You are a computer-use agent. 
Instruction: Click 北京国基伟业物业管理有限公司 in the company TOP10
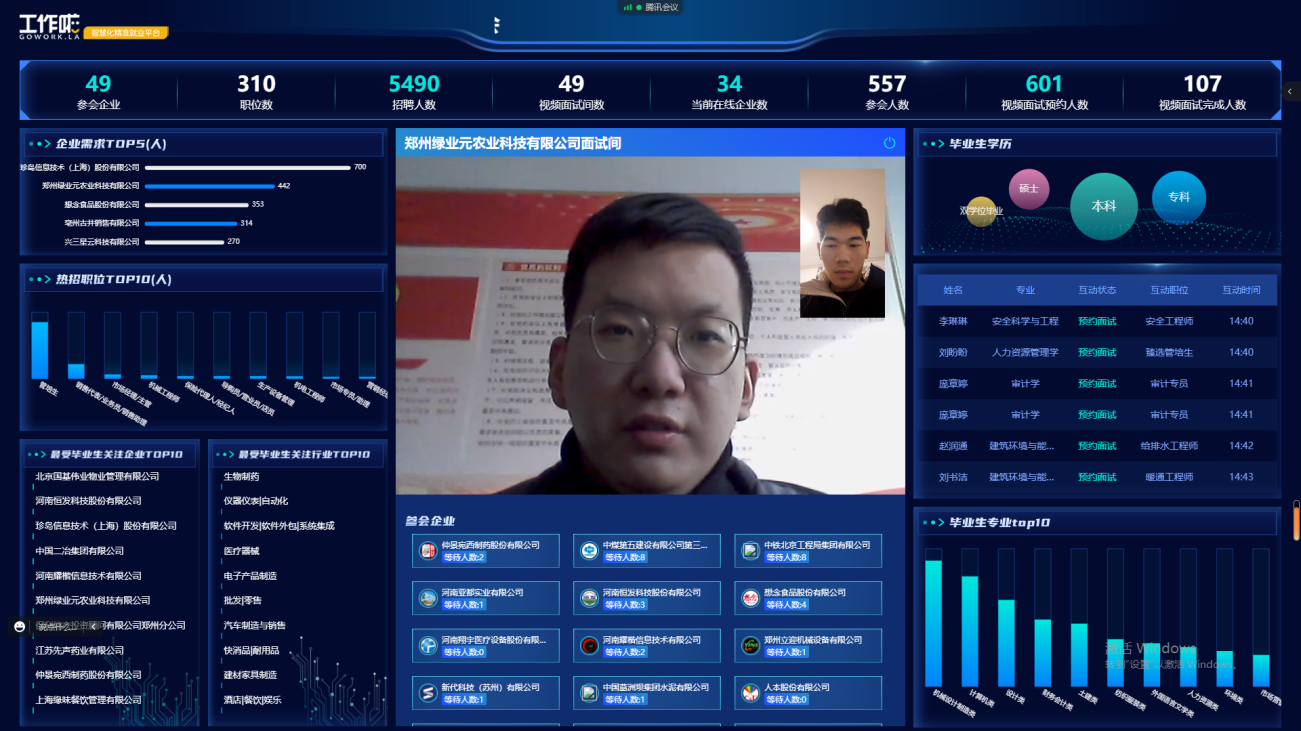(97, 477)
